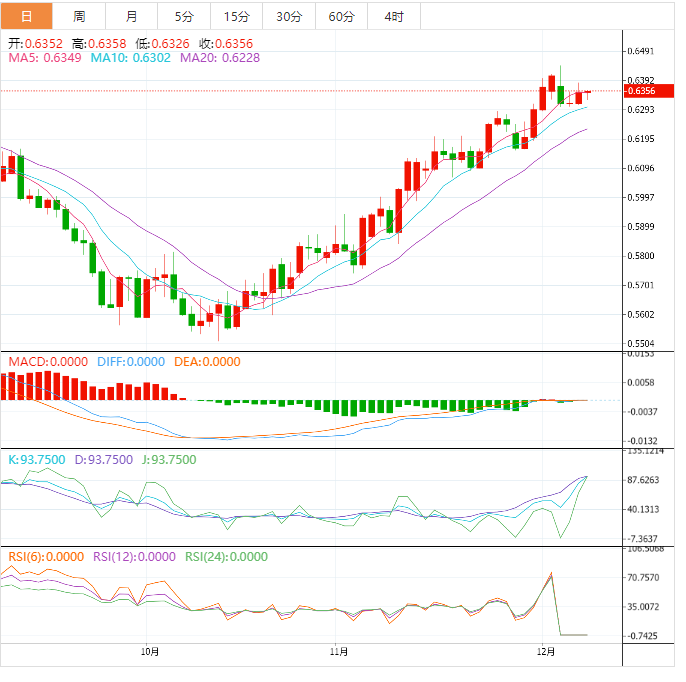This screenshot has width=686, height=682.
Task: Click the 收:0.6356 close price value
Action: tap(226, 44)
